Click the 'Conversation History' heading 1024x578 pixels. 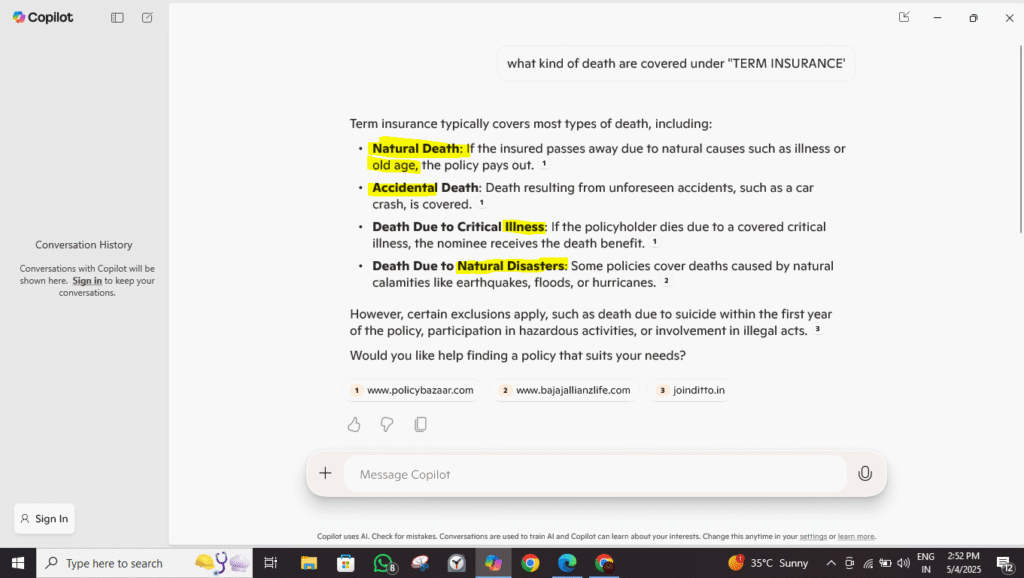84,245
